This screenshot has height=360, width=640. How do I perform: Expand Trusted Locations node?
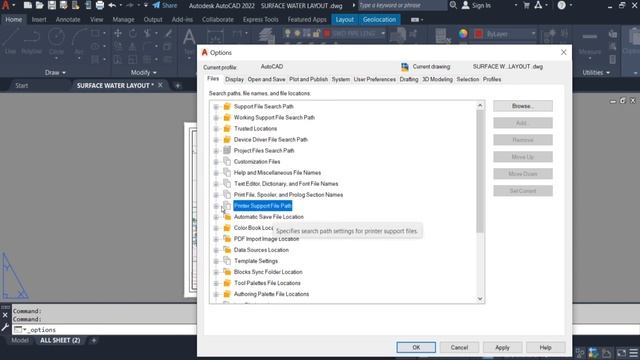click(x=216, y=129)
